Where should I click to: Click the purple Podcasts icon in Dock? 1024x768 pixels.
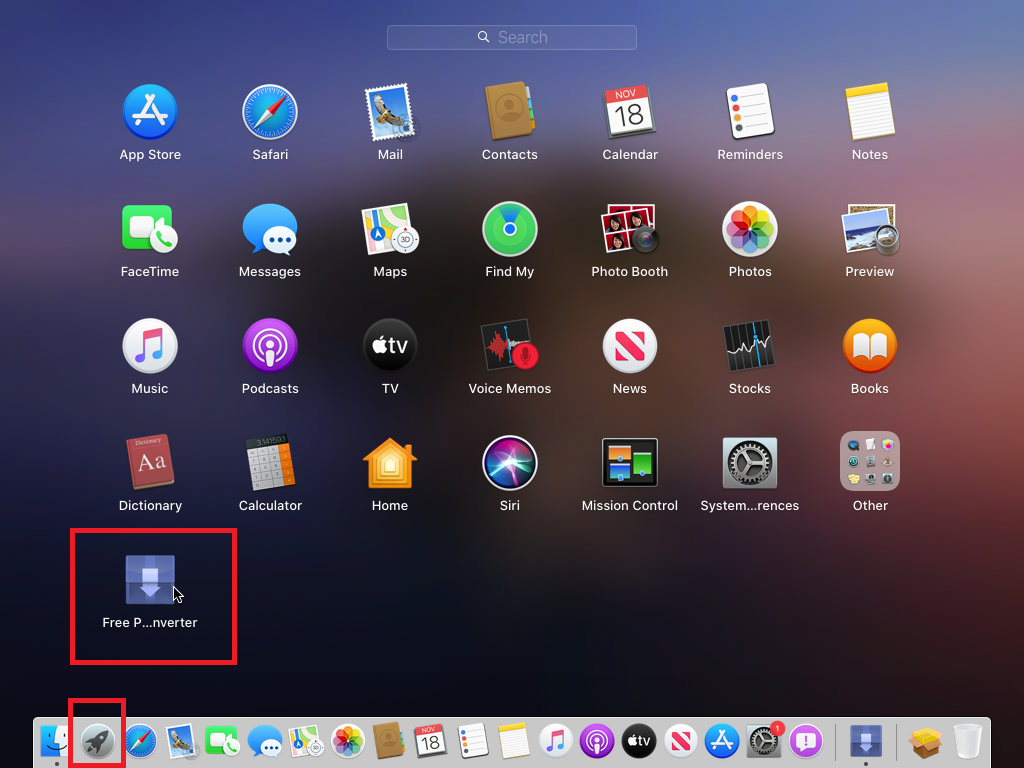[597, 742]
